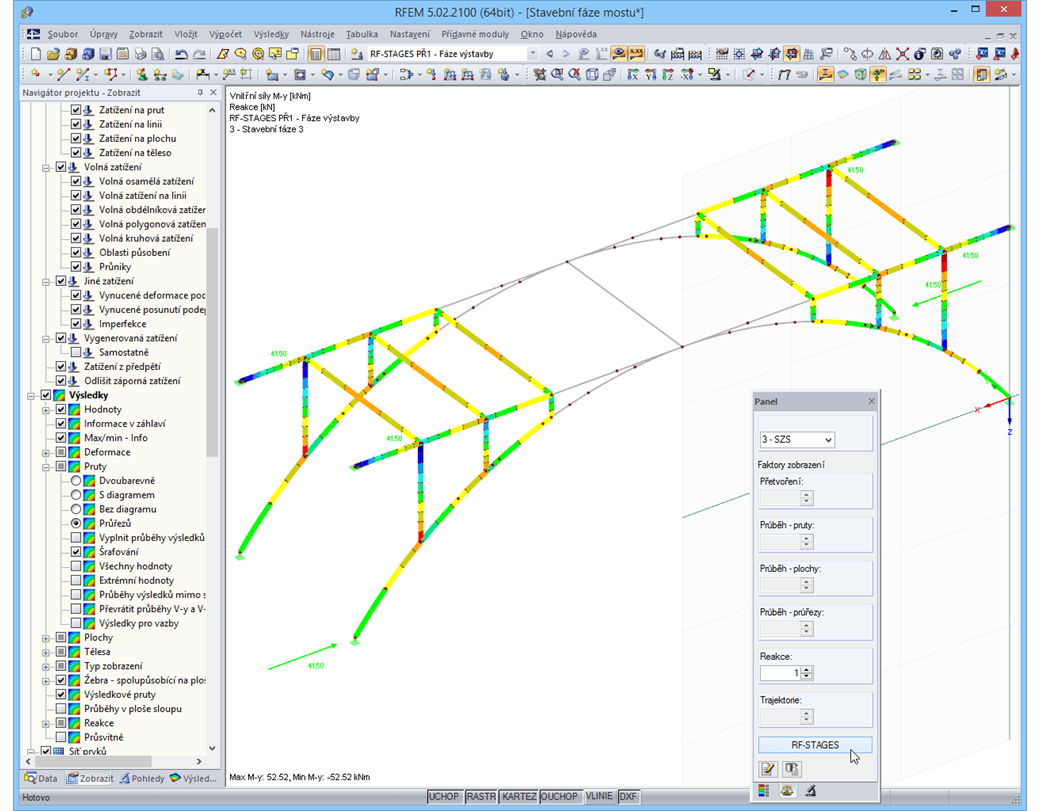This screenshot has height=811, width=1040.
Task: Enable the Všechny hodnoty checkbox
Action: [76, 566]
